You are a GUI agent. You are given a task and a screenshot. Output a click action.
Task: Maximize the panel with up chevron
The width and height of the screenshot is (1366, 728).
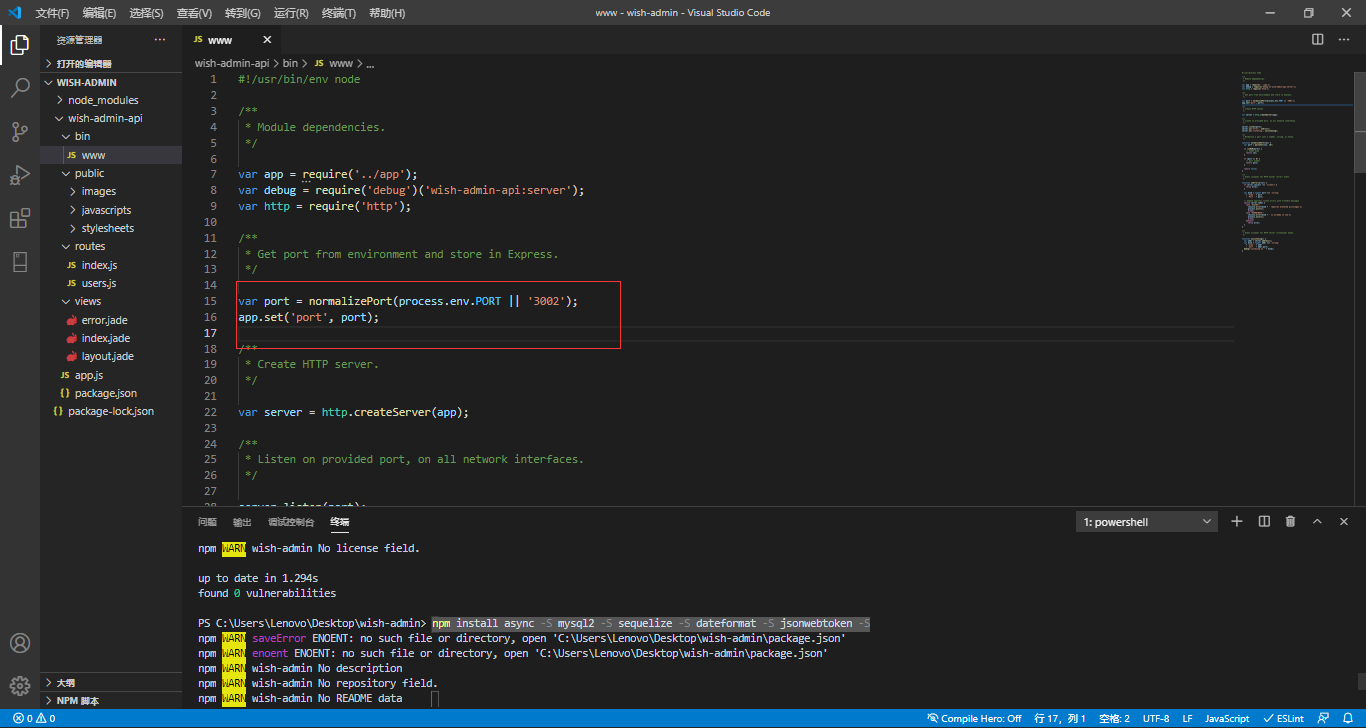(x=1318, y=521)
